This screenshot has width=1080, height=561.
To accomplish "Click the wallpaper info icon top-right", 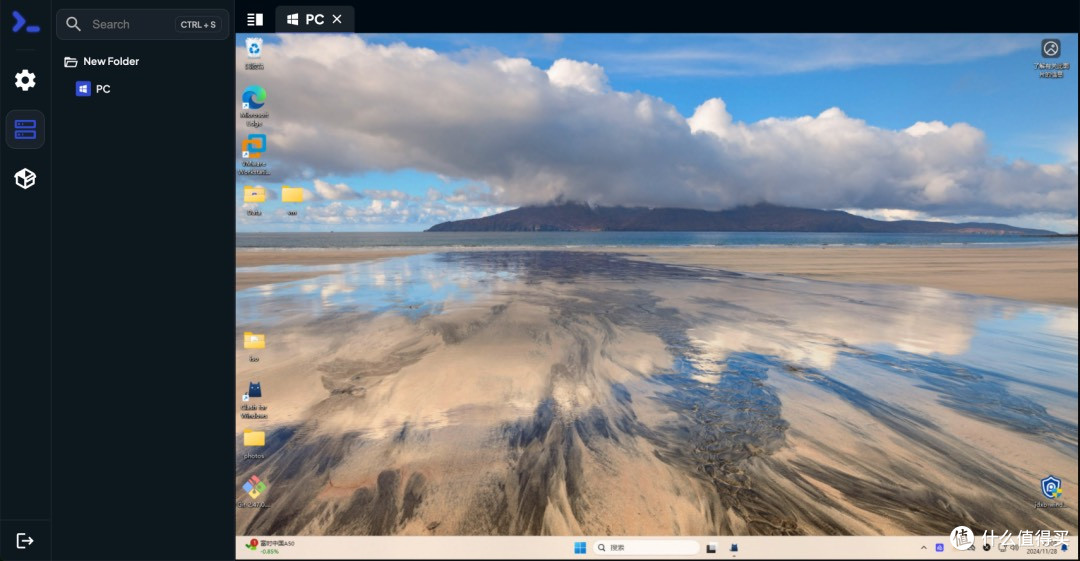I will click(x=1050, y=58).
